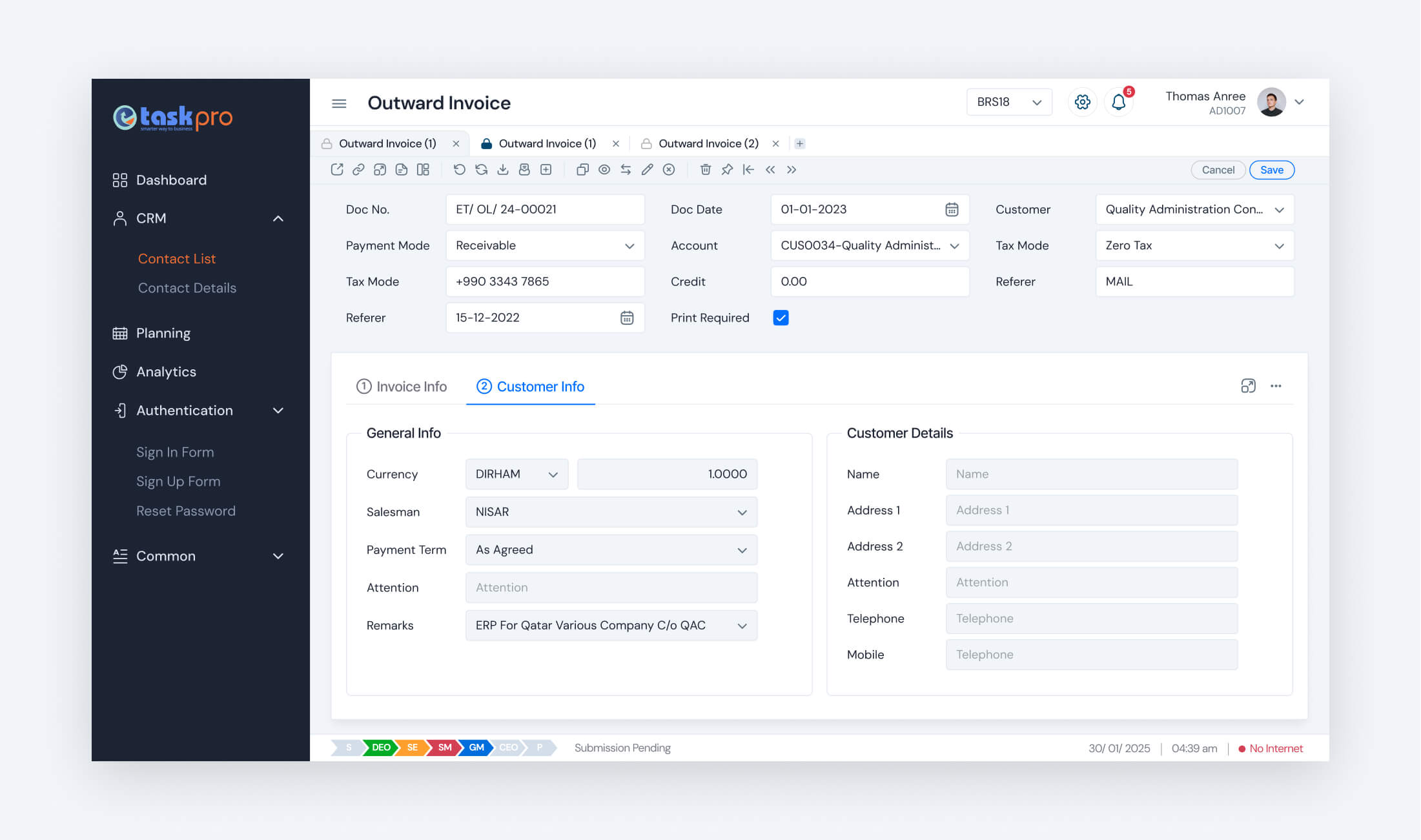
Task: Switch to the Invoice Info tab
Action: (x=402, y=387)
